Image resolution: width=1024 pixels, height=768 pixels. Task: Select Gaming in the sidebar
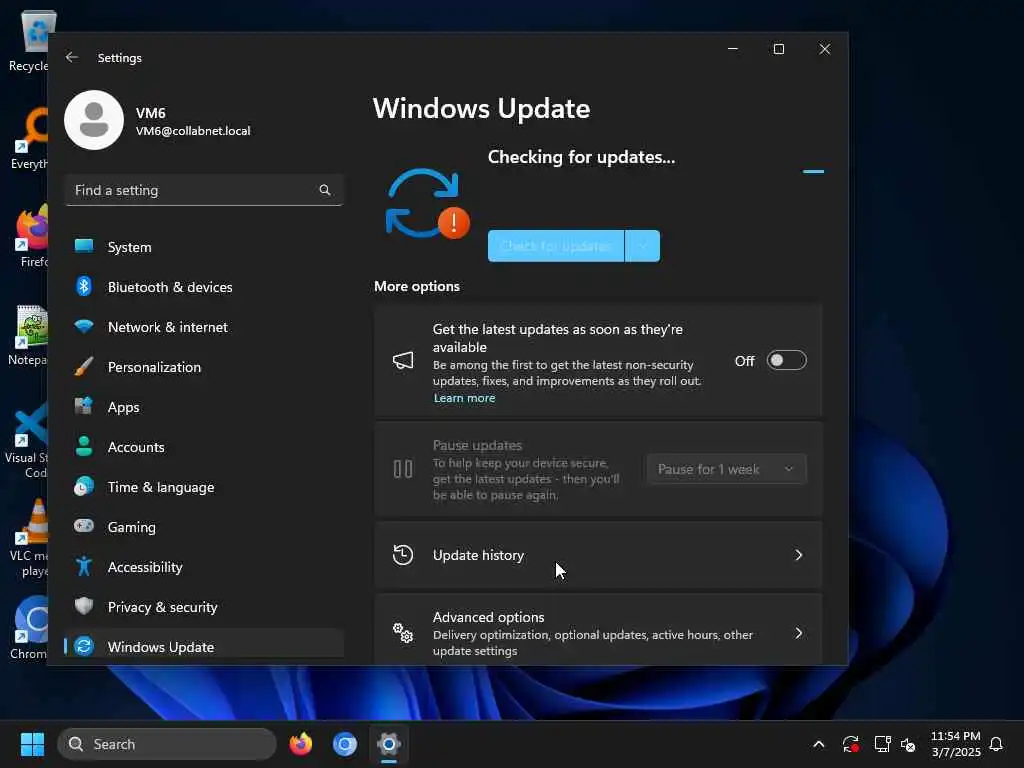tap(204, 527)
